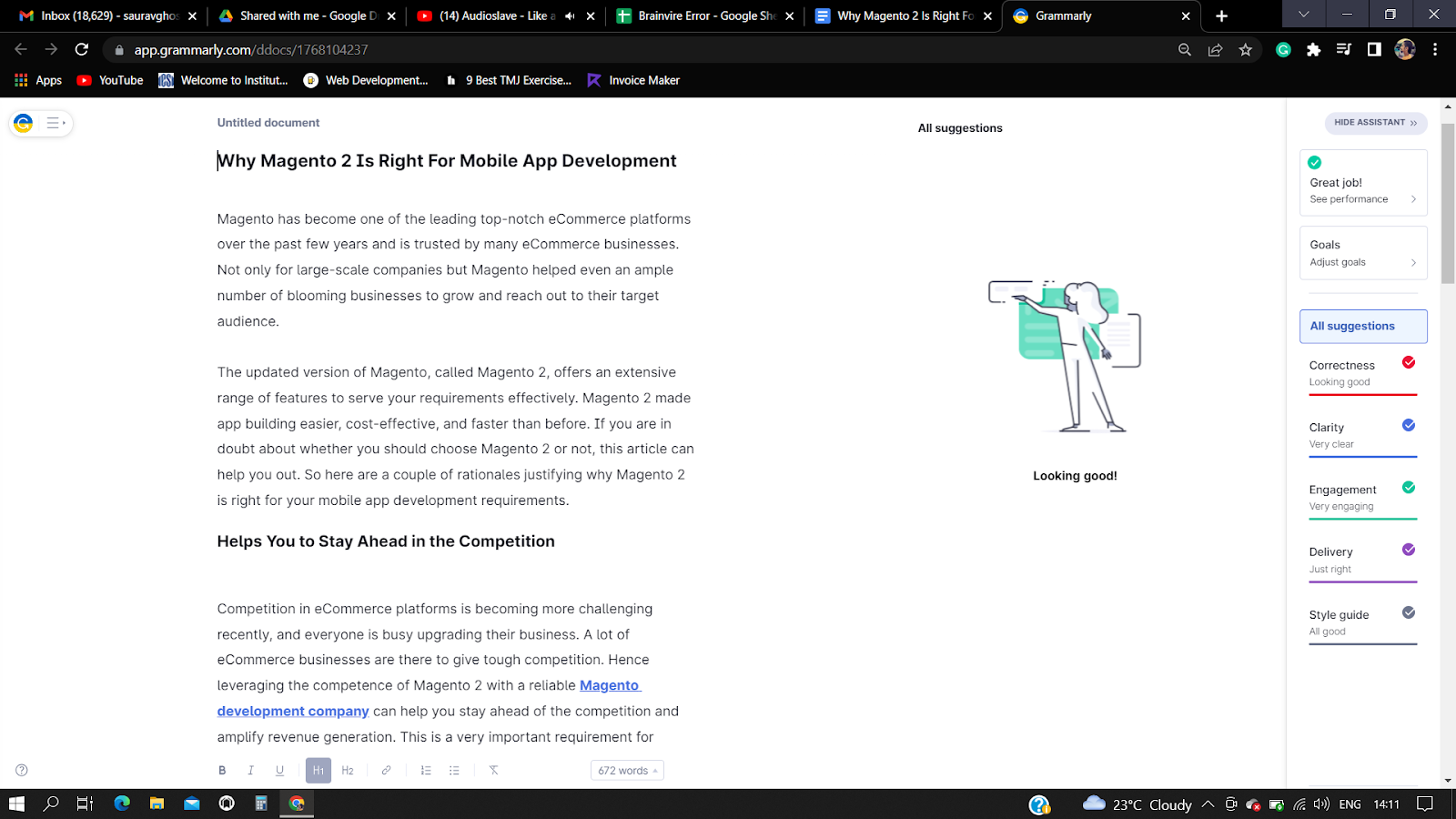Click the page vertical scrollbar thumb
Viewport: 1456px width, 819px height.
1448,205
